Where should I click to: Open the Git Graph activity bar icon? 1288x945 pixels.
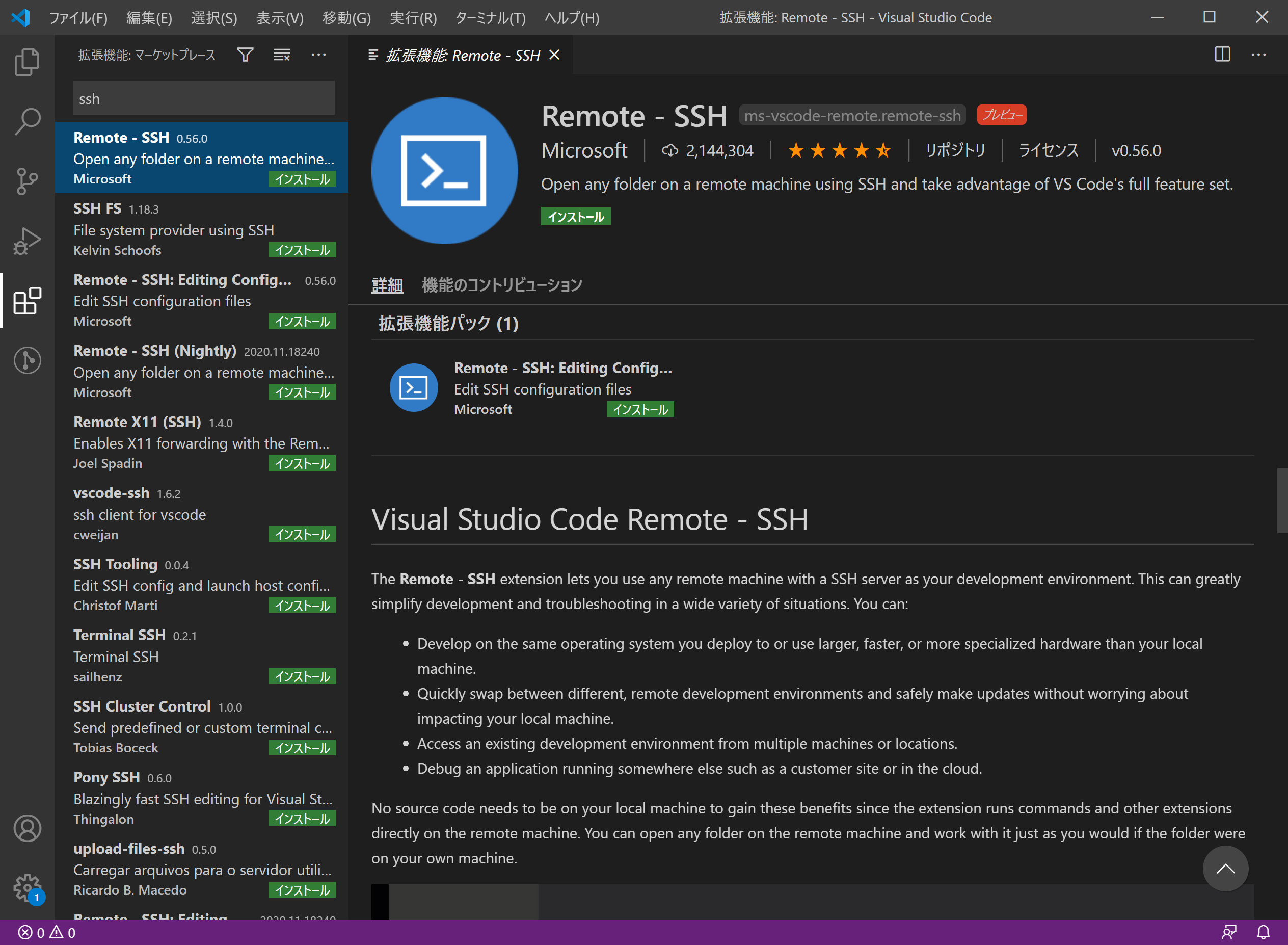[x=27, y=360]
